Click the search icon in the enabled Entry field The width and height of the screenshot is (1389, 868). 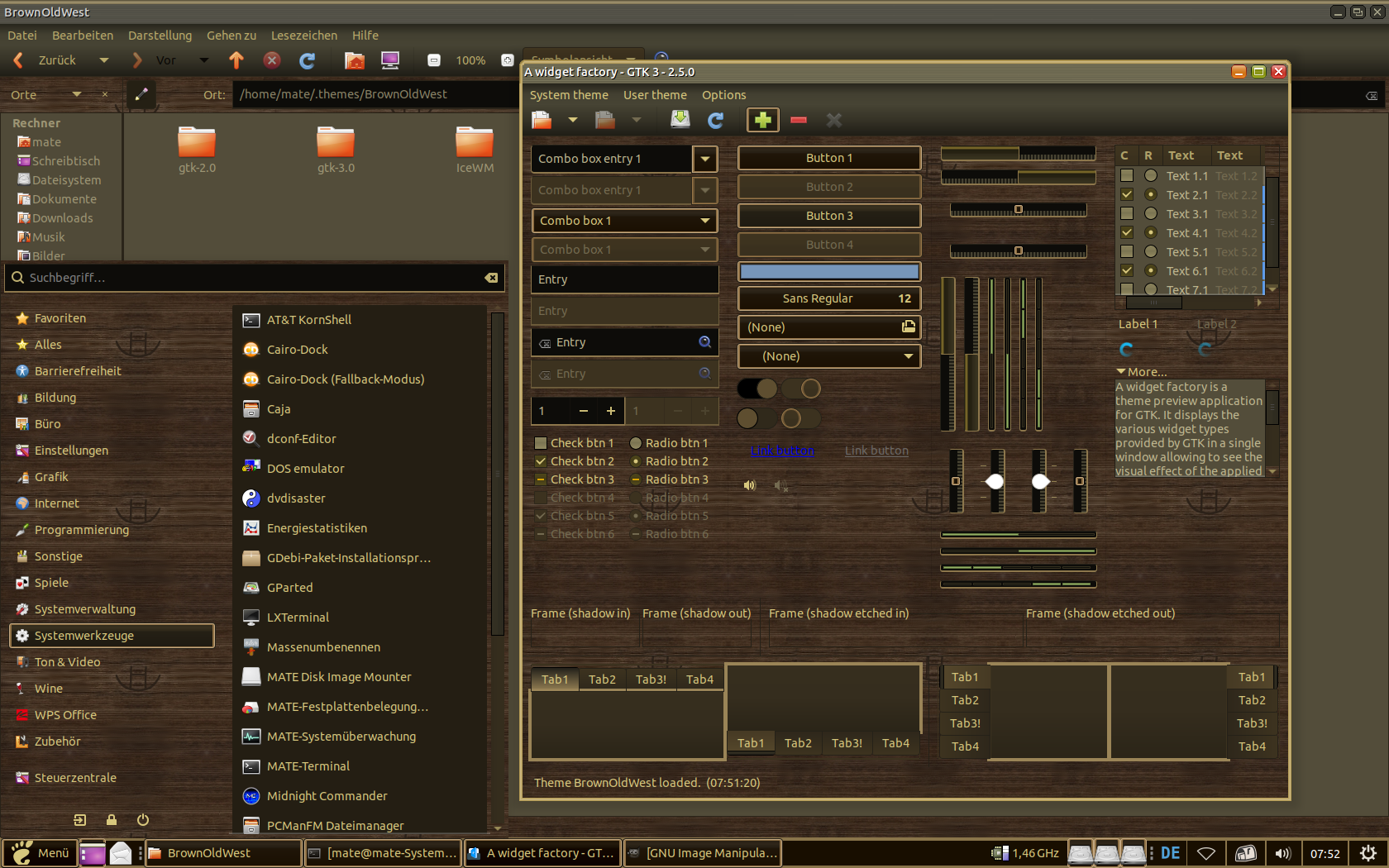click(x=705, y=341)
